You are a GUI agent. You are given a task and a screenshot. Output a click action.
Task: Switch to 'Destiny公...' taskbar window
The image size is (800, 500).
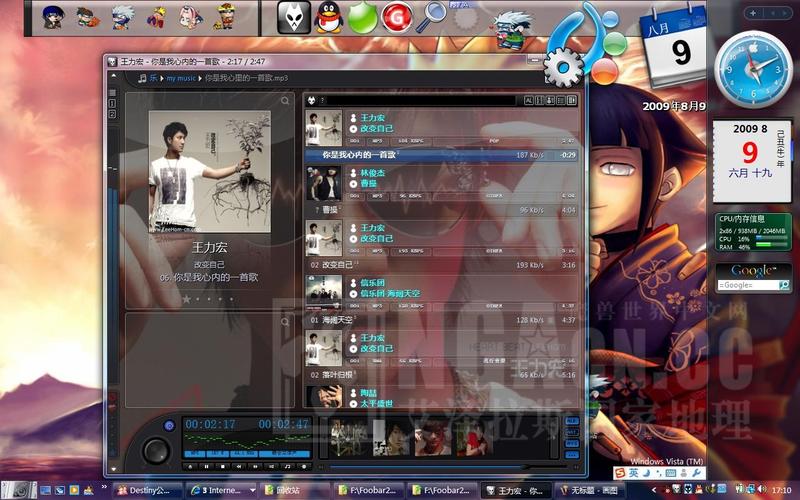(x=147, y=490)
